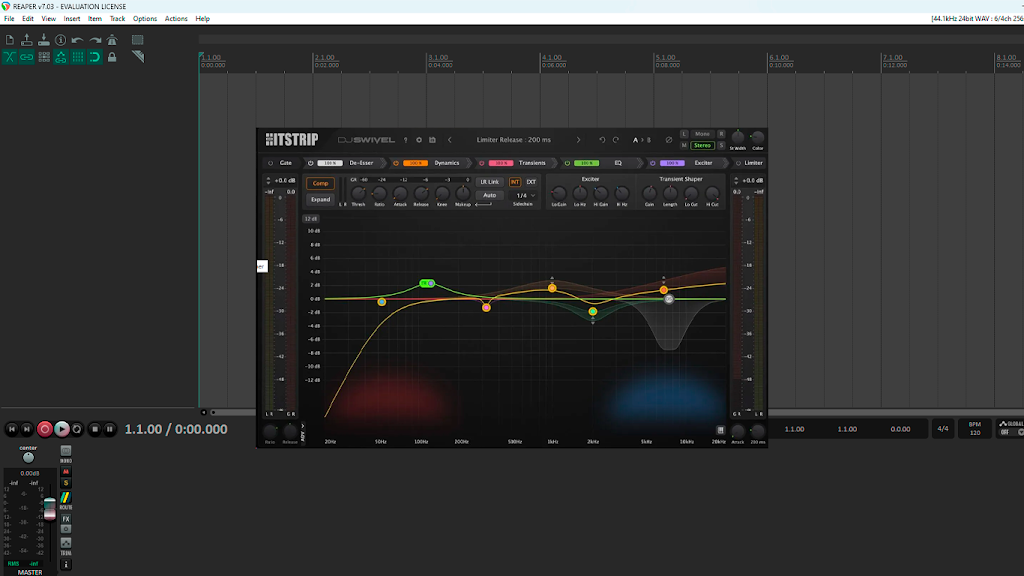Create a new project from REAPER toolbar
1024x576 pixels.
(10, 40)
